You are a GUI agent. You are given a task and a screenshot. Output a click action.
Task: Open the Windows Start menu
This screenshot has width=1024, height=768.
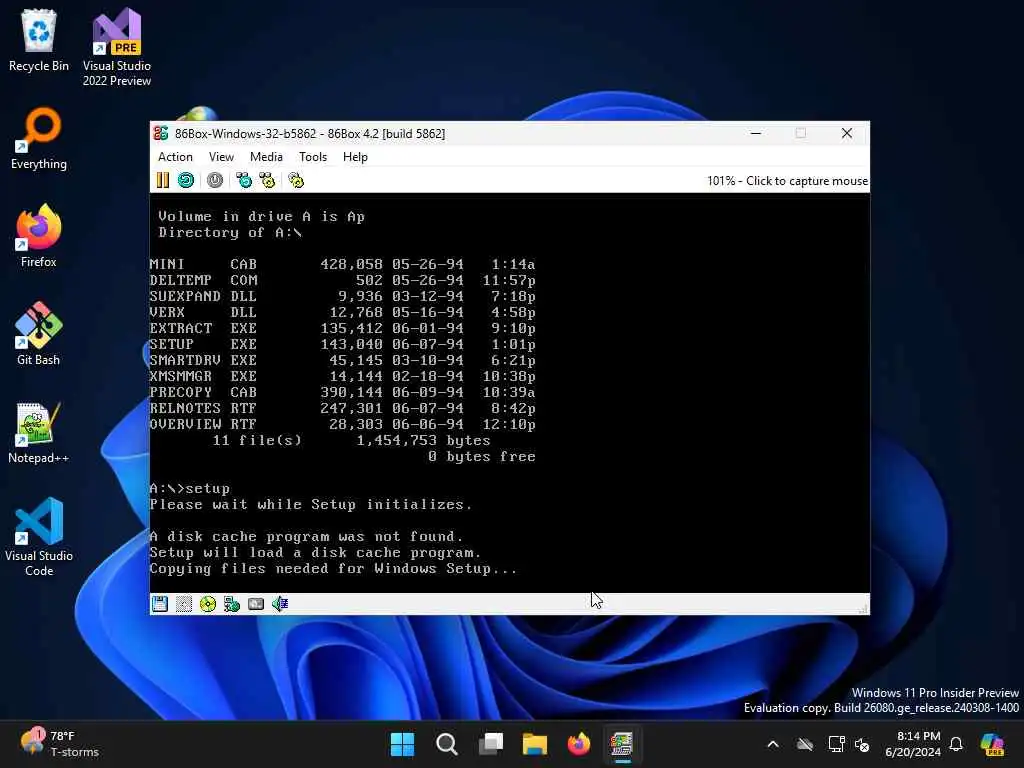pyautogui.click(x=402, y=744)
